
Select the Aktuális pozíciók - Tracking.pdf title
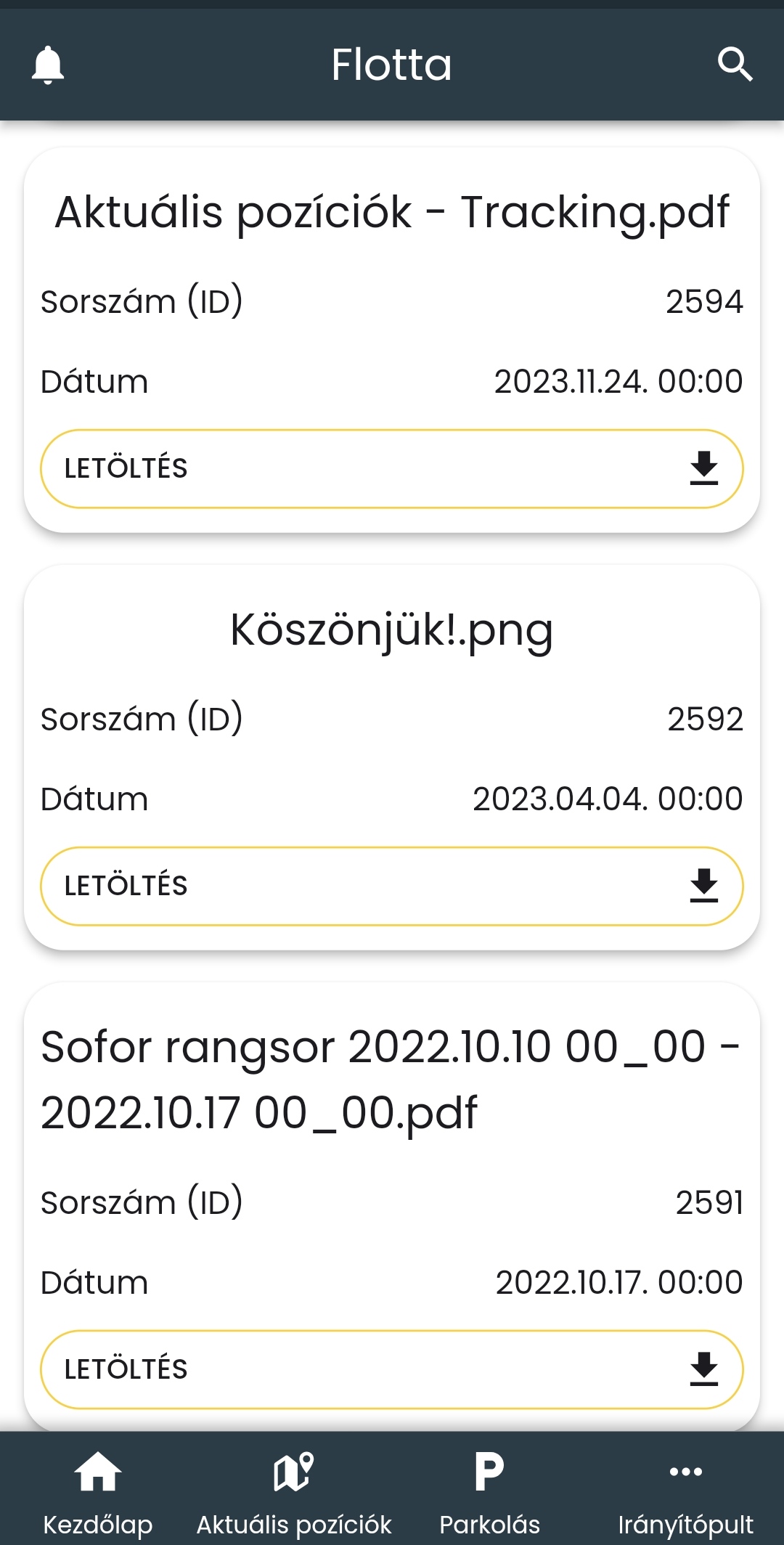(392, 213)
